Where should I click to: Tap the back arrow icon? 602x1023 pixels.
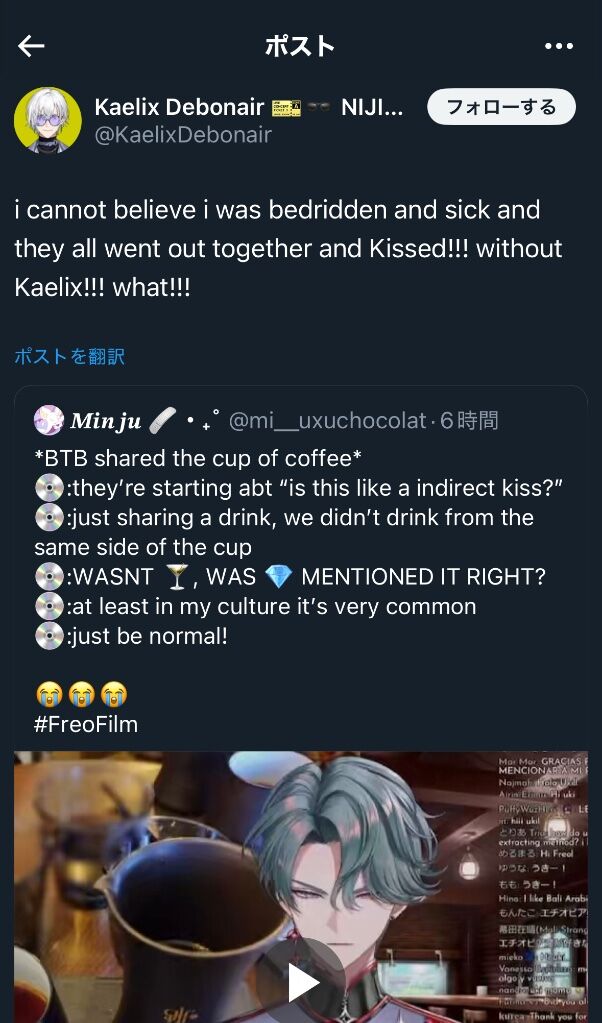pos(31,46)
